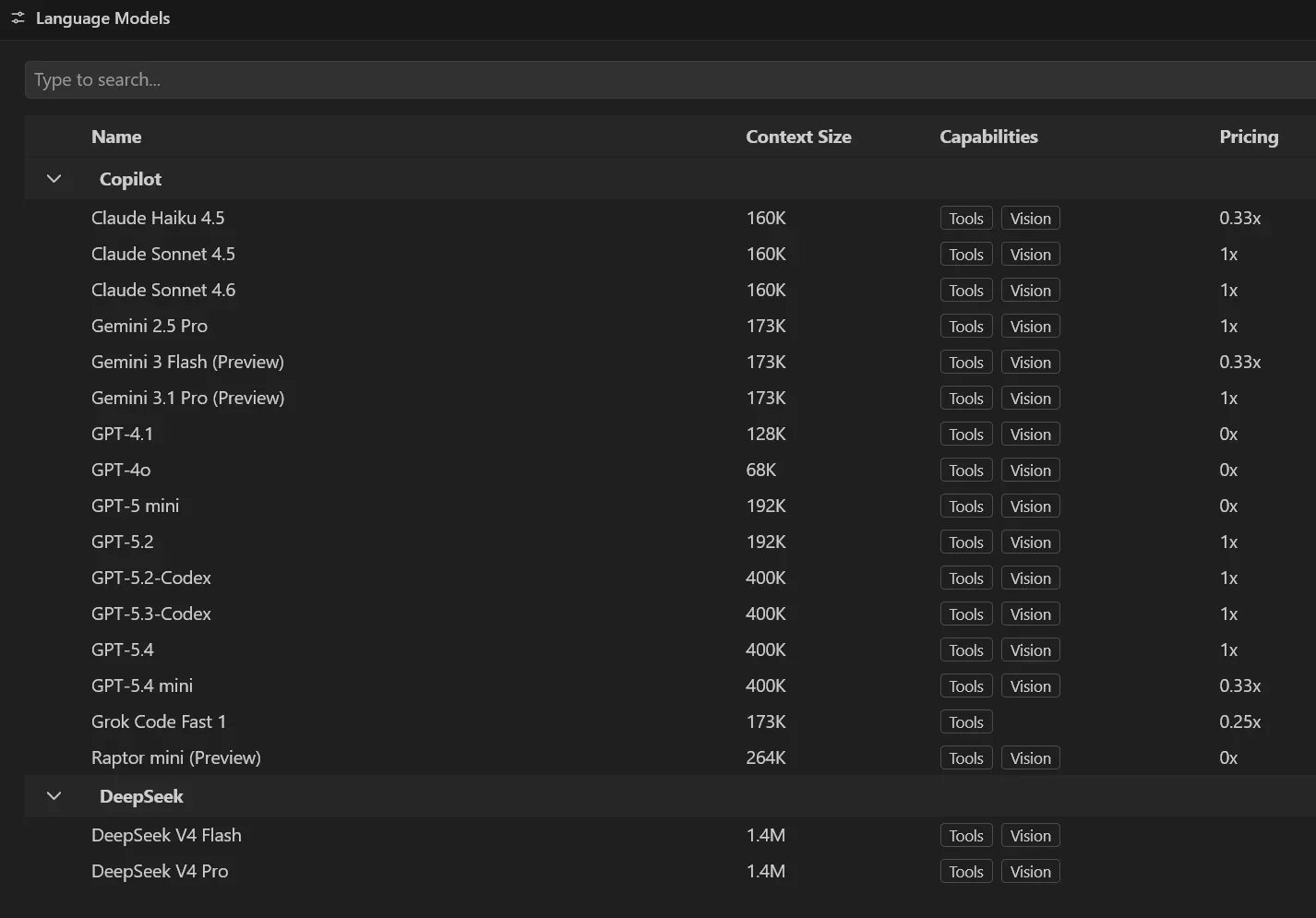Screen dimensions: 1316x918
Task: Pick the GPT-4o model name
Action: (x=121, y=470)
